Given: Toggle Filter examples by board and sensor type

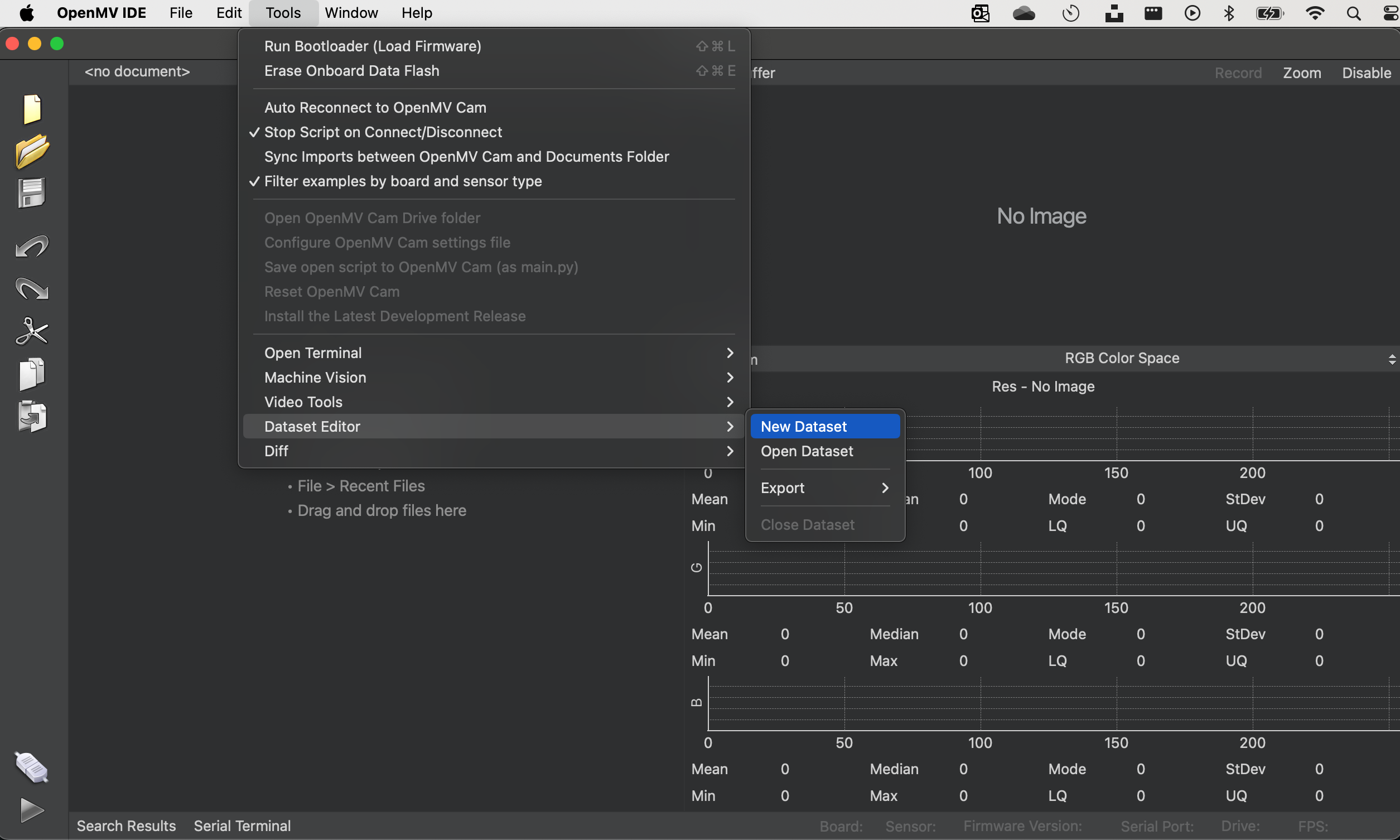Looking at the screenshot, I should (494, 181).
